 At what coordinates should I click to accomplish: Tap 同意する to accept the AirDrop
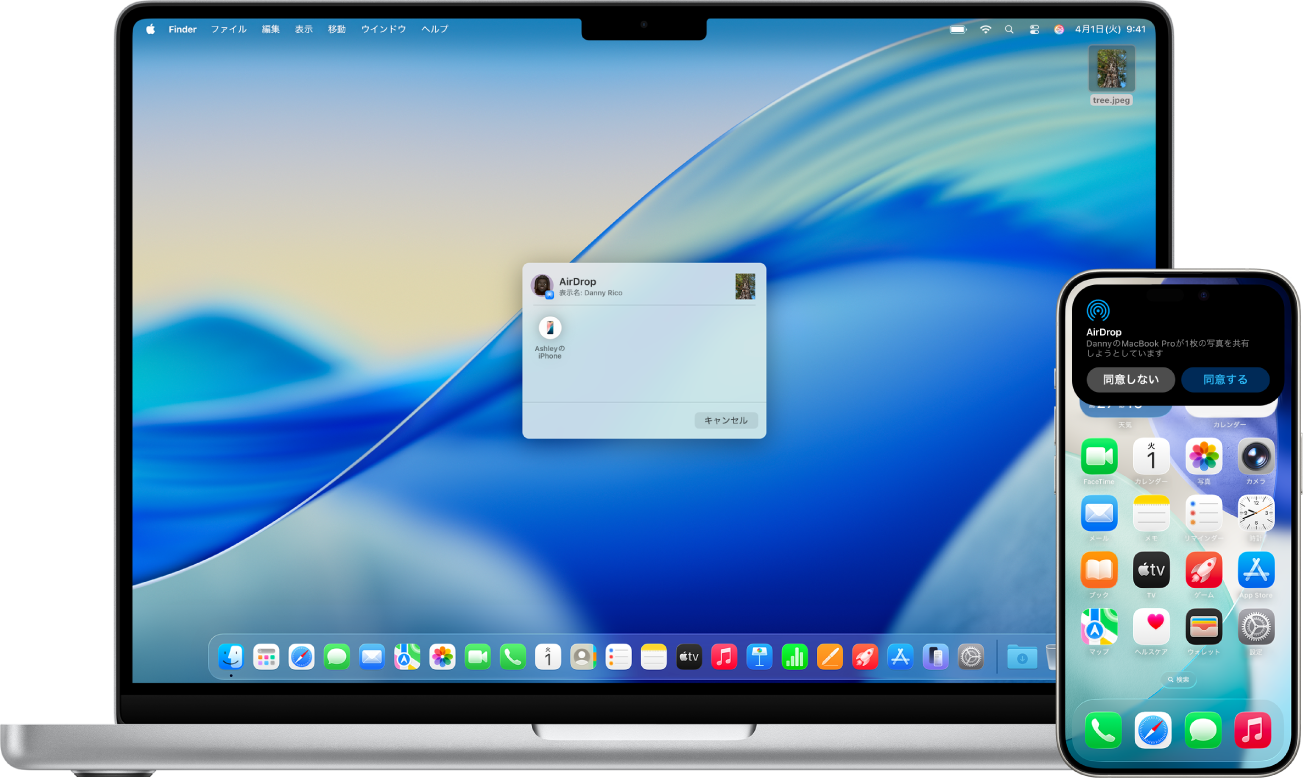(1225, 379)
